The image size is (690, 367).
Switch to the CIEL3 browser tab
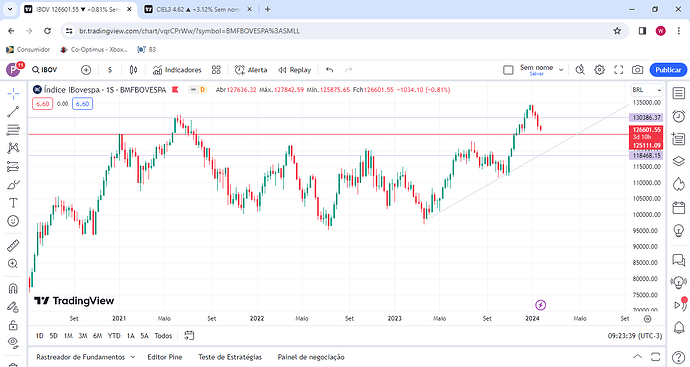pyautogui.click(x=198, y=9)
